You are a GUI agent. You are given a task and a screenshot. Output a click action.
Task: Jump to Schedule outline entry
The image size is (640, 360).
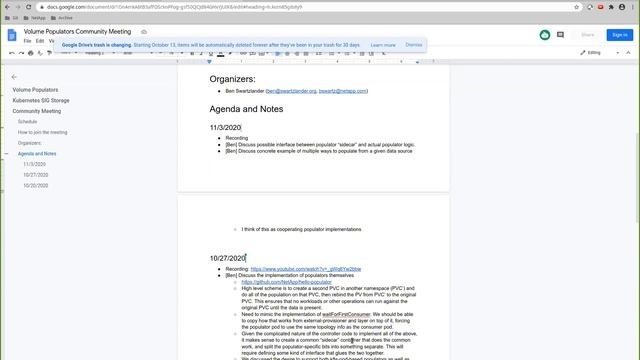(27, 122)
